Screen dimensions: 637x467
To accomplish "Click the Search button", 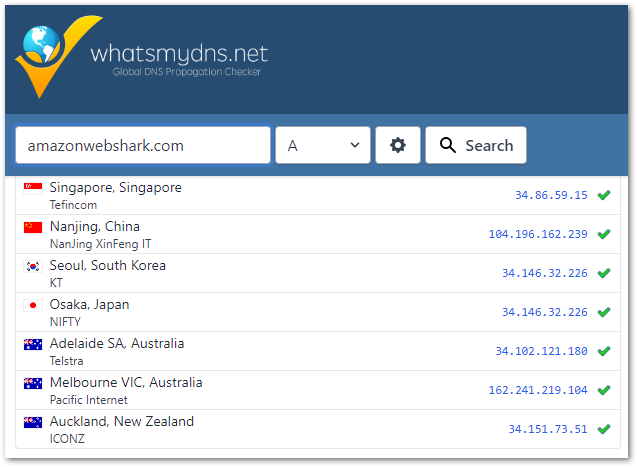I will (x=476, y=145).
